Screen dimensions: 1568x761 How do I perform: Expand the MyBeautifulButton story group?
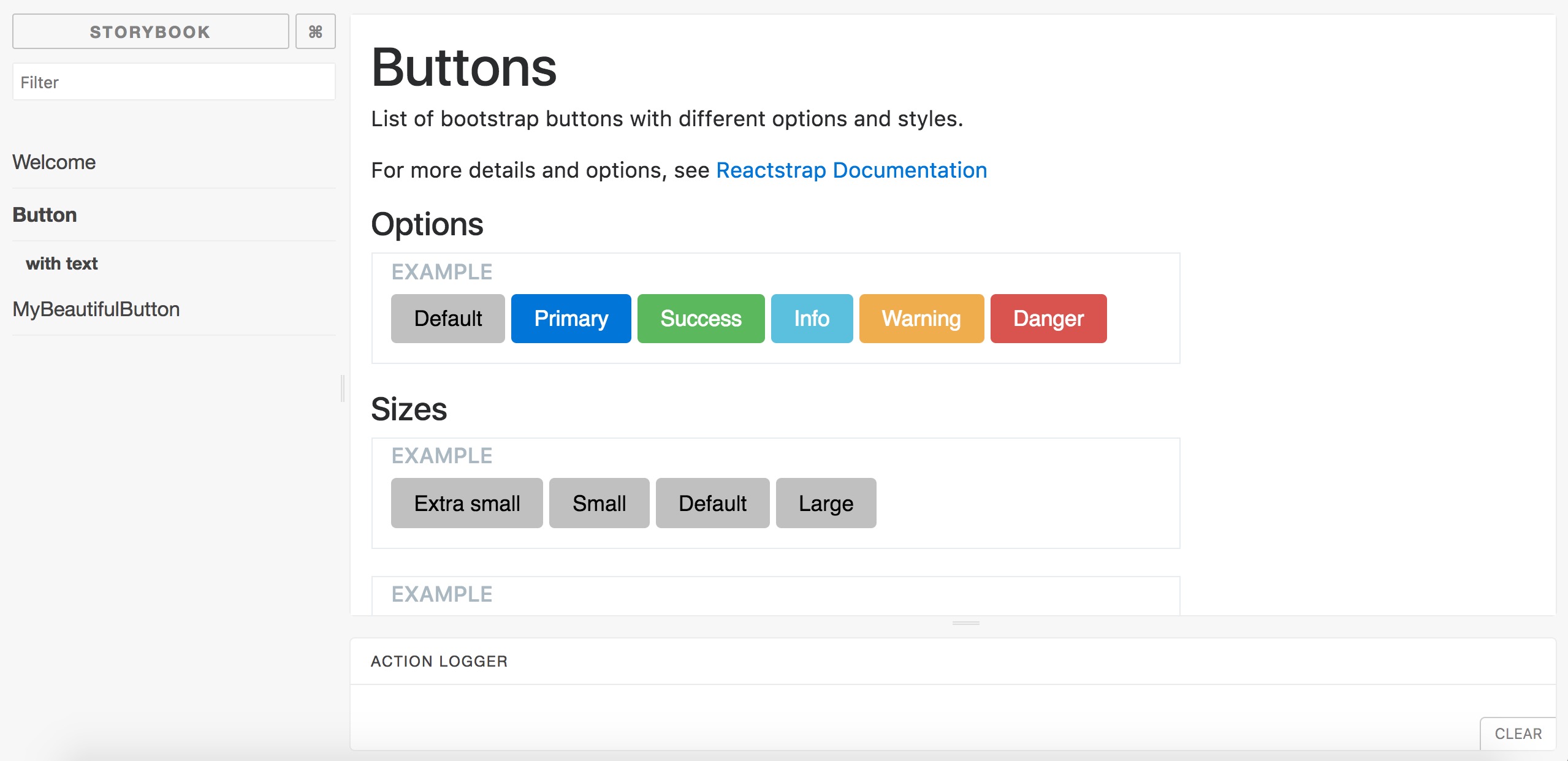(x=96, y=309)
